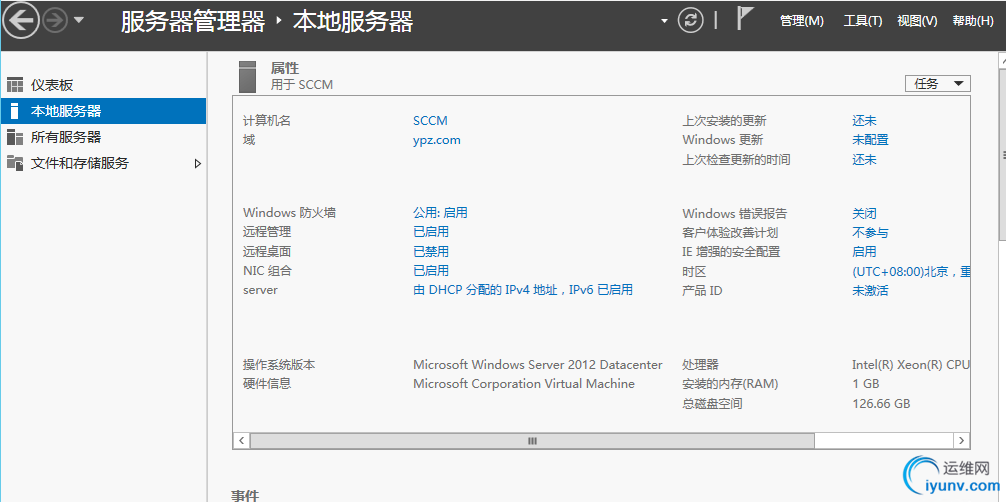Image resolution: width=1006 pixels, height=502 pixels.
Task: Click the 仪表板 dashboard icon
Action: (15, 85)
